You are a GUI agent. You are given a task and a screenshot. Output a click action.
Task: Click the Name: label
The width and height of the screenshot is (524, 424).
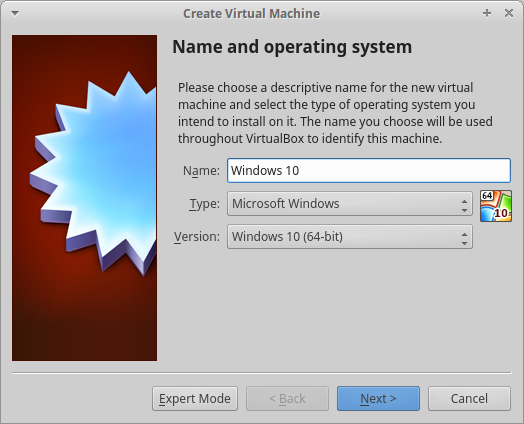(x=201, y=170)
